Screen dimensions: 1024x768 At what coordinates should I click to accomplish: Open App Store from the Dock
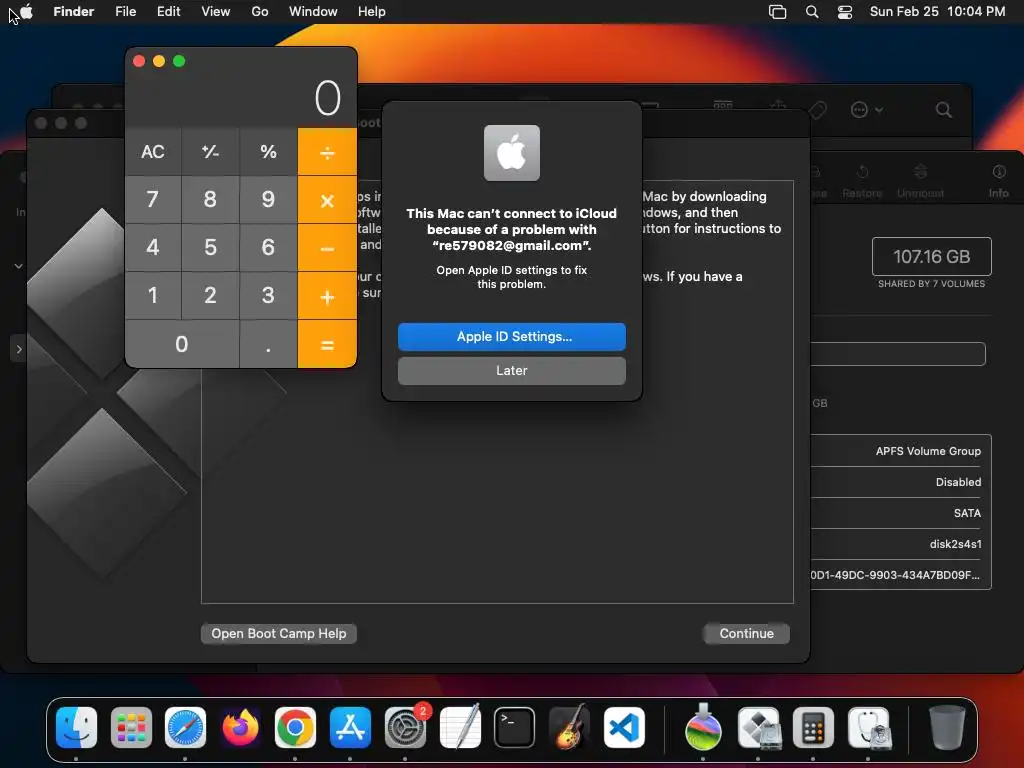(x=350, y=728)
